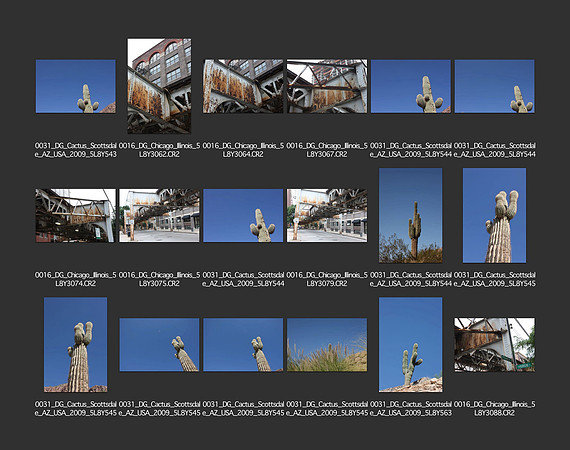Pick the street view thumbnail 5L8Y3079.CR2

click(x=327, y=216)
